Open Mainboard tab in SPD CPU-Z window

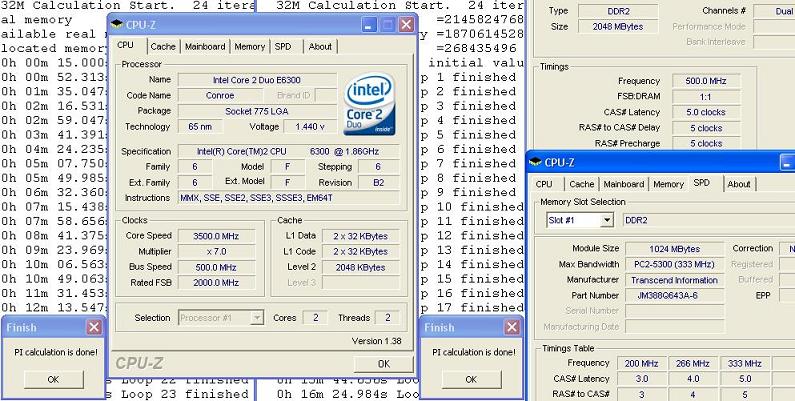(624, 185)
